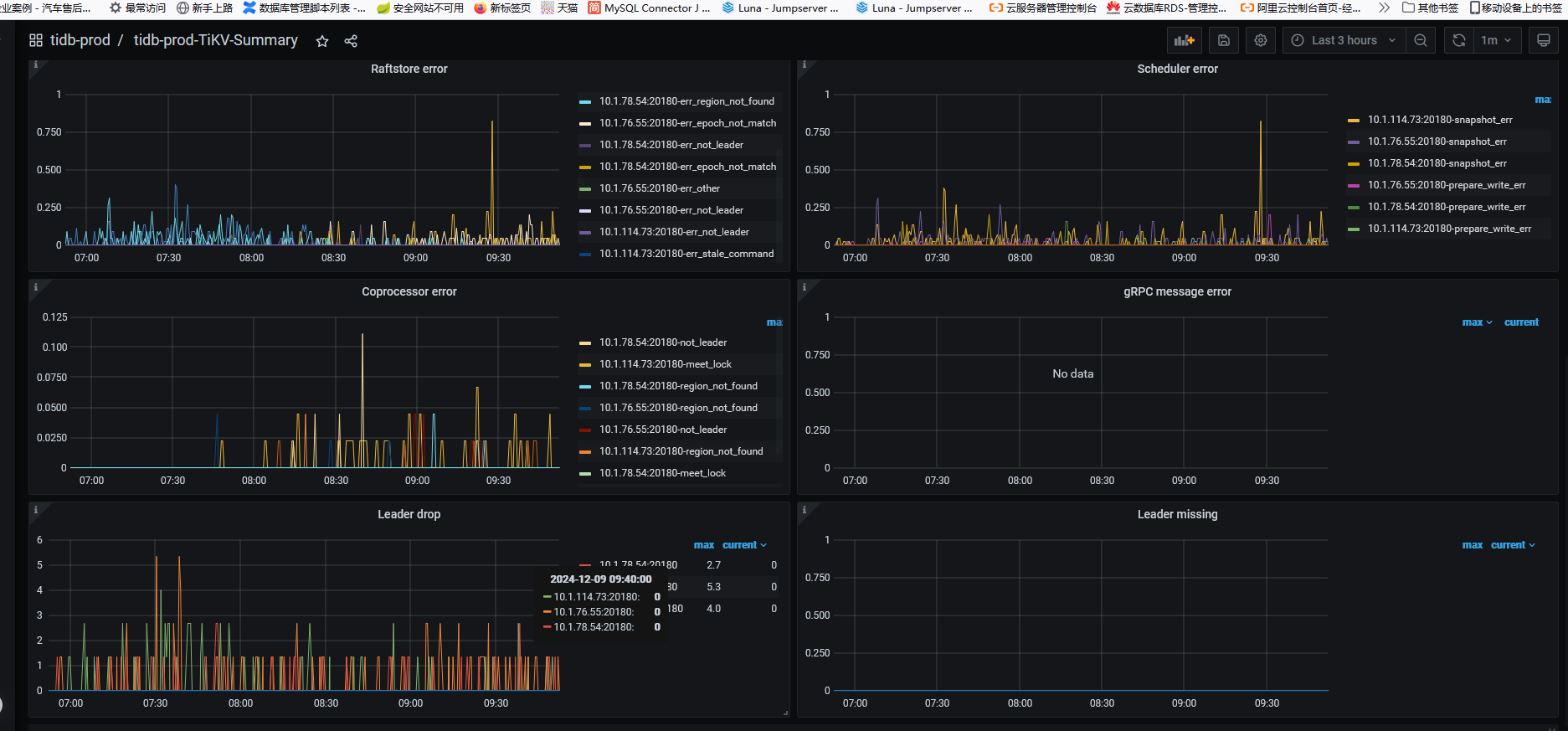1568x731 pixels.
Task: Open the dashboard grid icon beside tidb-prod
Action: tap(36, 40)
